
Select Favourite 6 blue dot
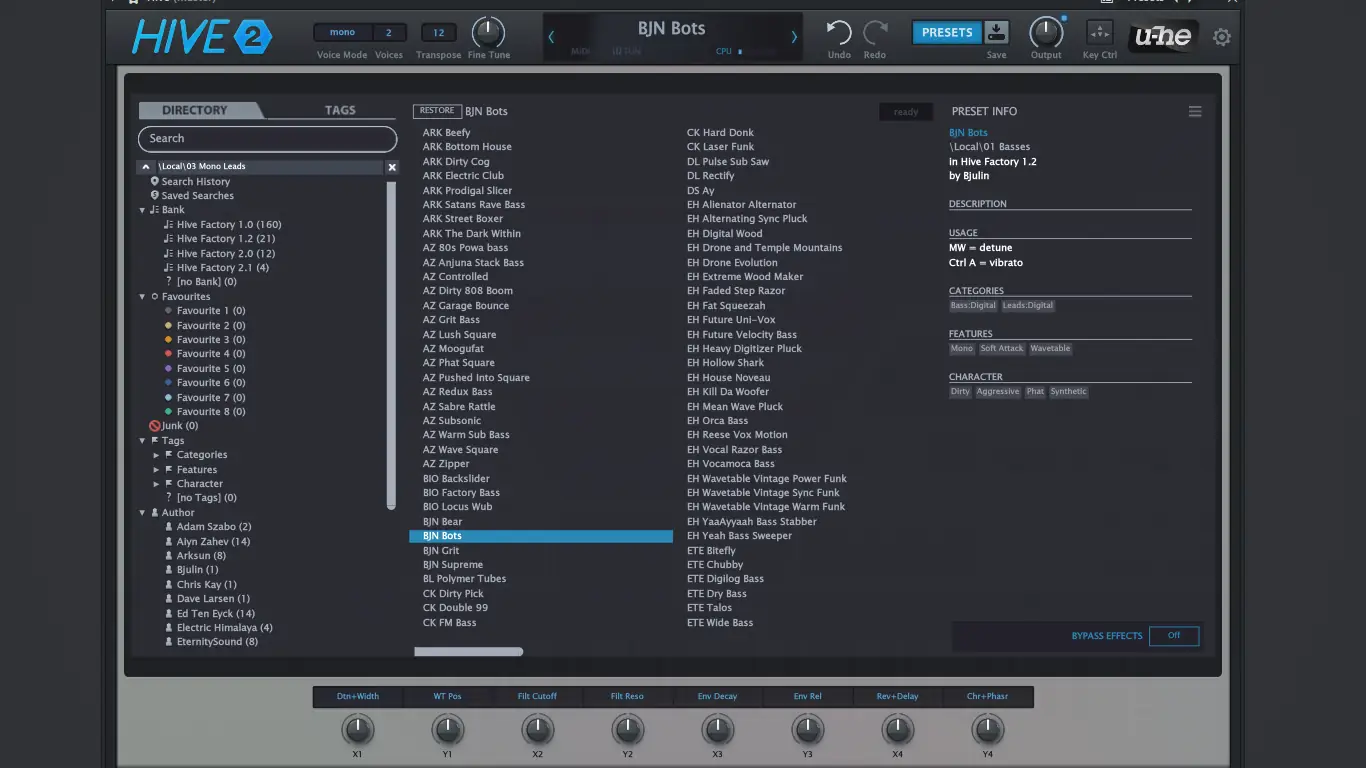tap(168, 383)
